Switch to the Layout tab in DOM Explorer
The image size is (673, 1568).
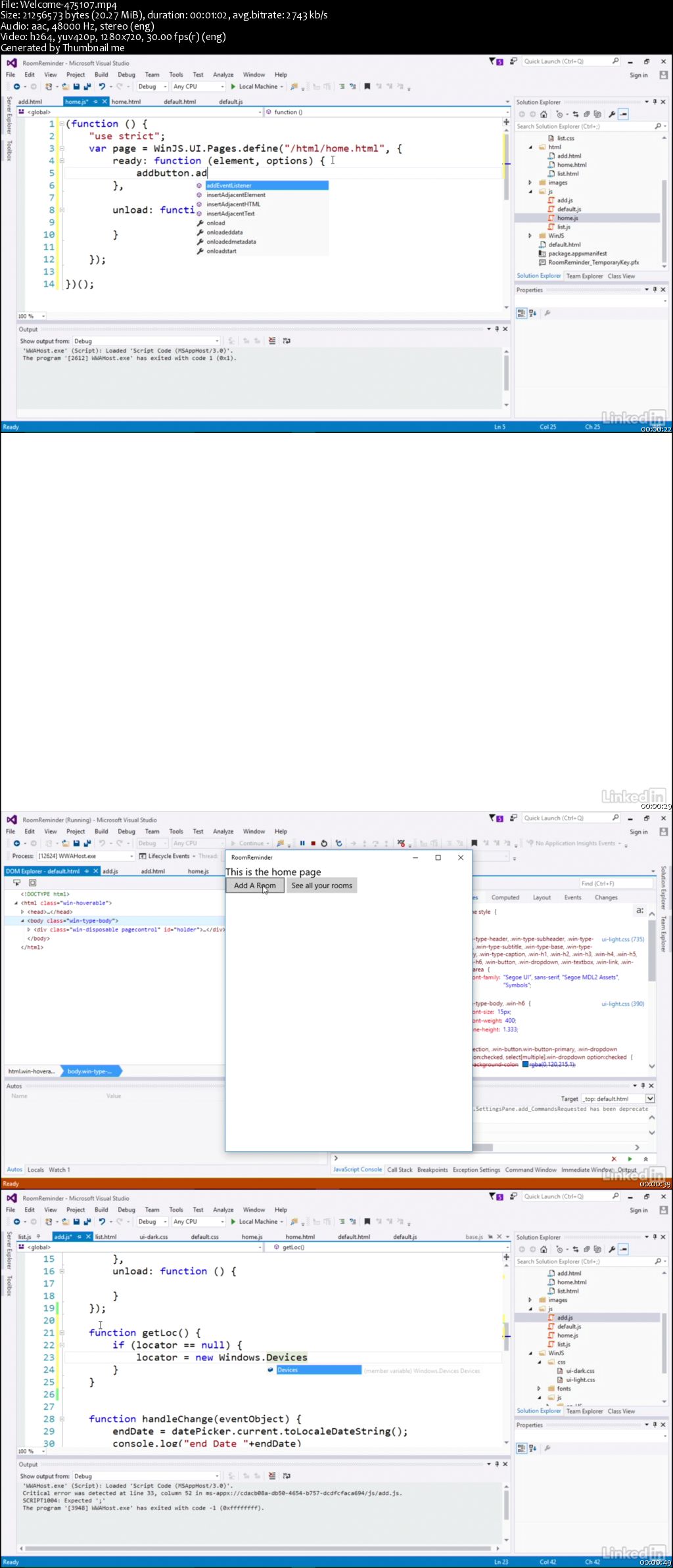(542, 897)
